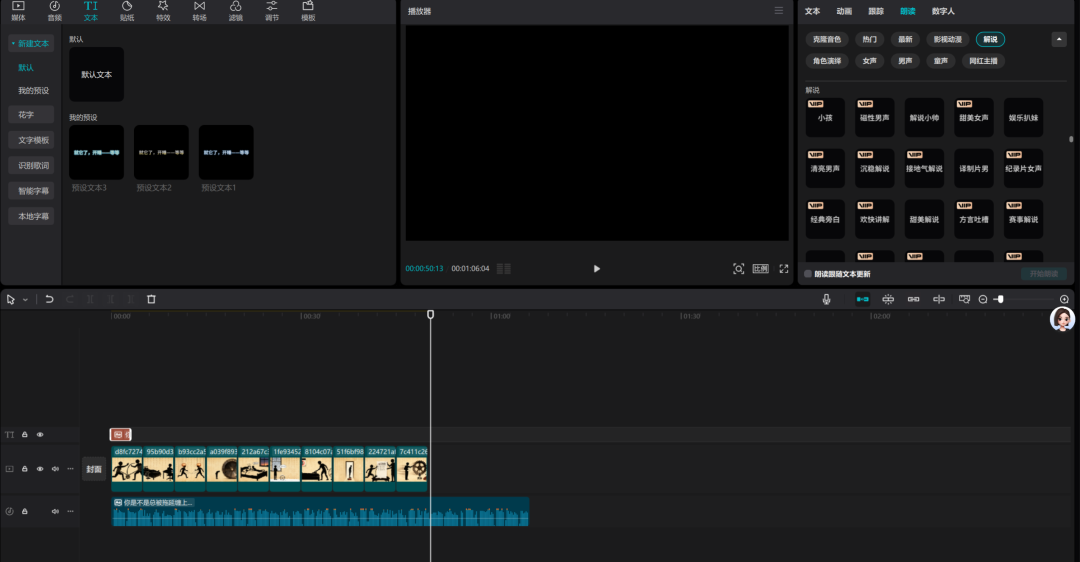Viewport: 1080px width, 562px height.
Task: Click the 封面 cover button
Action: [94, 469]
